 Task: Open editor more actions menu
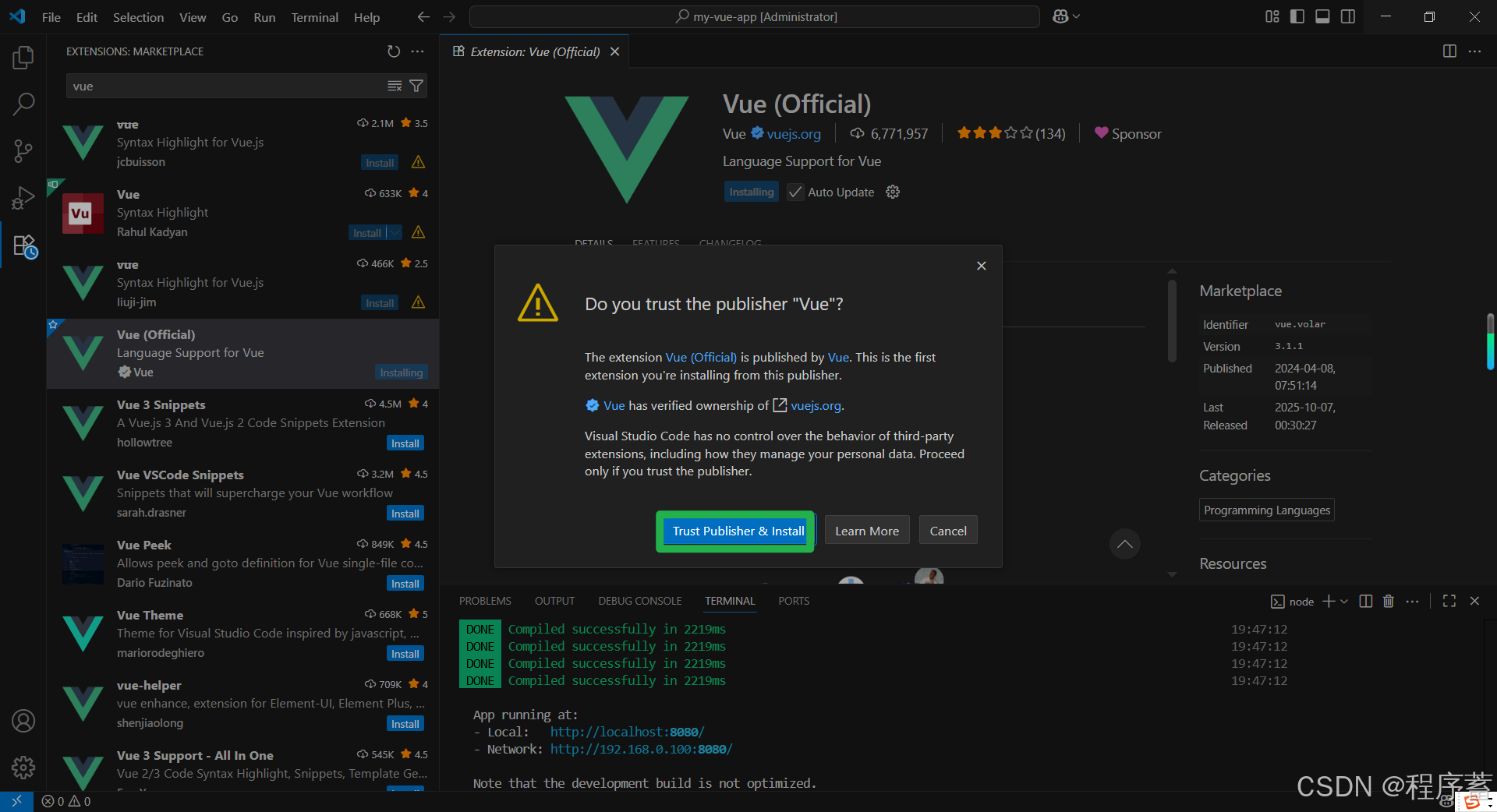[1474, 51]
